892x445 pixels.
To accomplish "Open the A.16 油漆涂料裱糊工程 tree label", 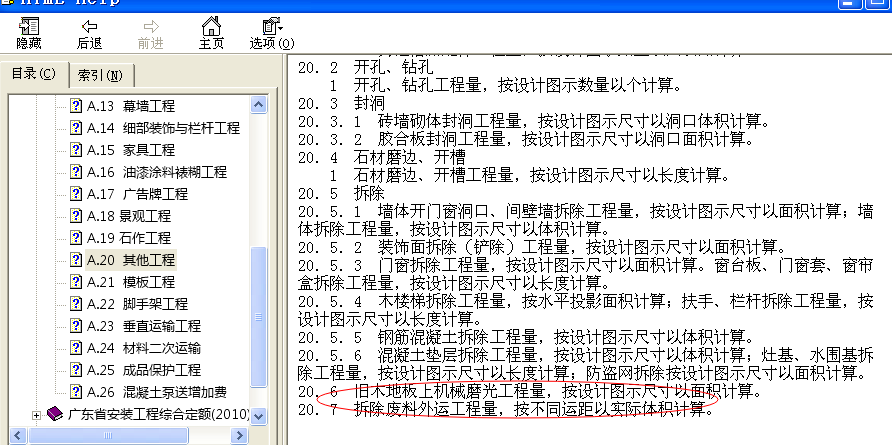I will (x=156, y=172).
